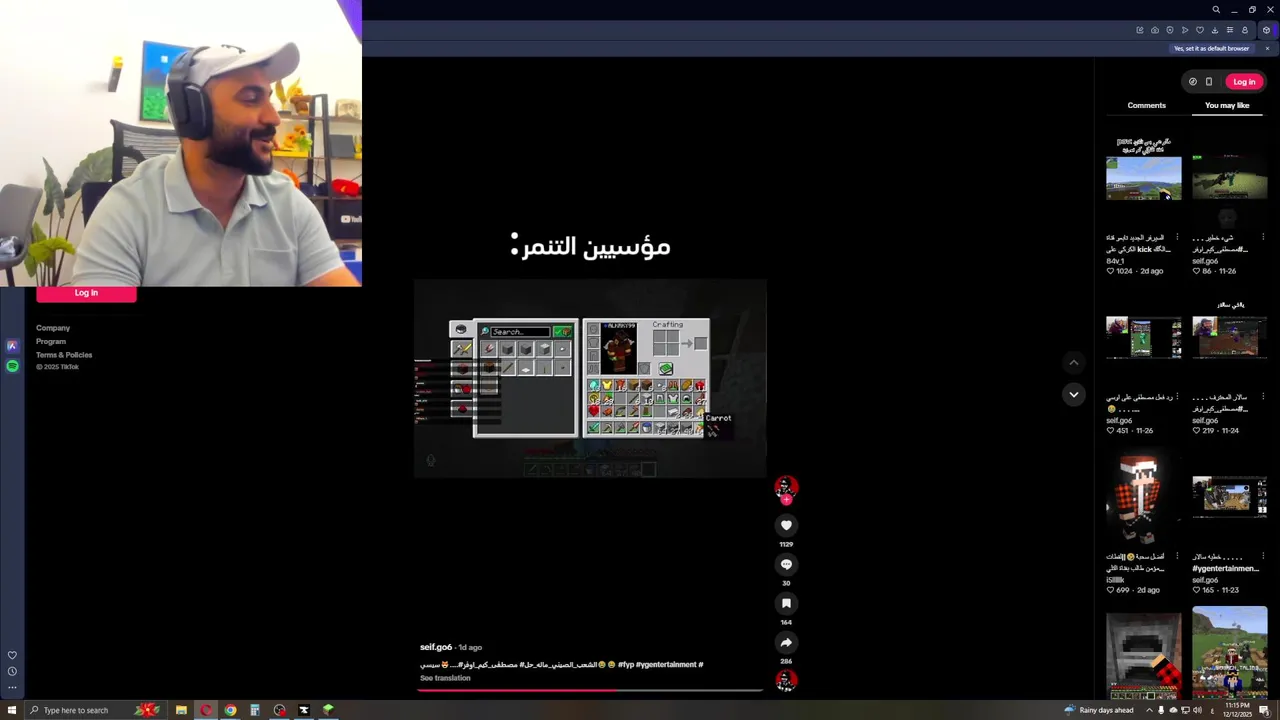Share the video using the arrow icon

coord(786,643)
